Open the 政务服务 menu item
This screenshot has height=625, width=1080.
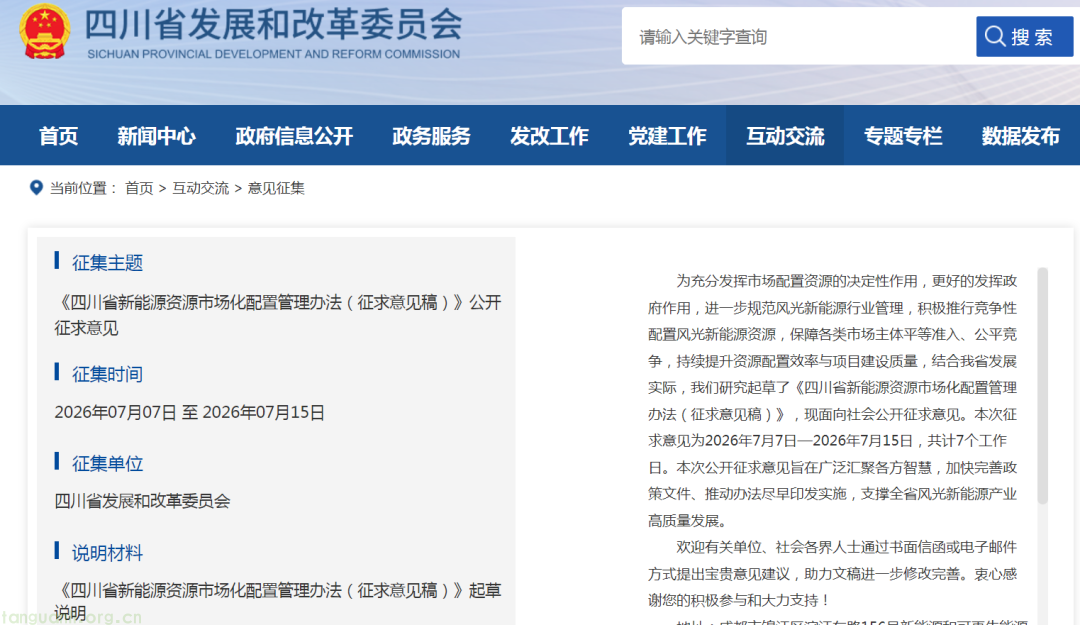431,136
